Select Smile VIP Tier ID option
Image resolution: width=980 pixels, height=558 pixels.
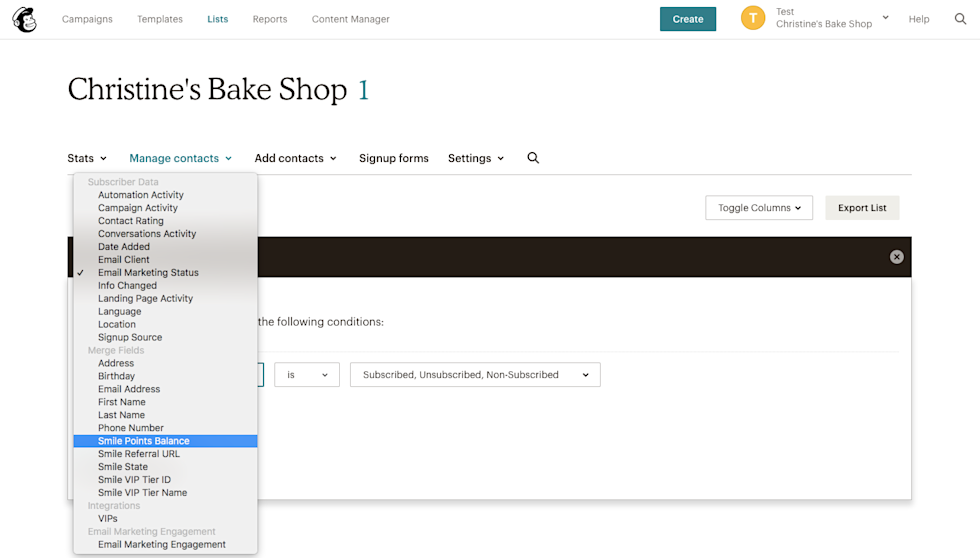click(165, 480)
